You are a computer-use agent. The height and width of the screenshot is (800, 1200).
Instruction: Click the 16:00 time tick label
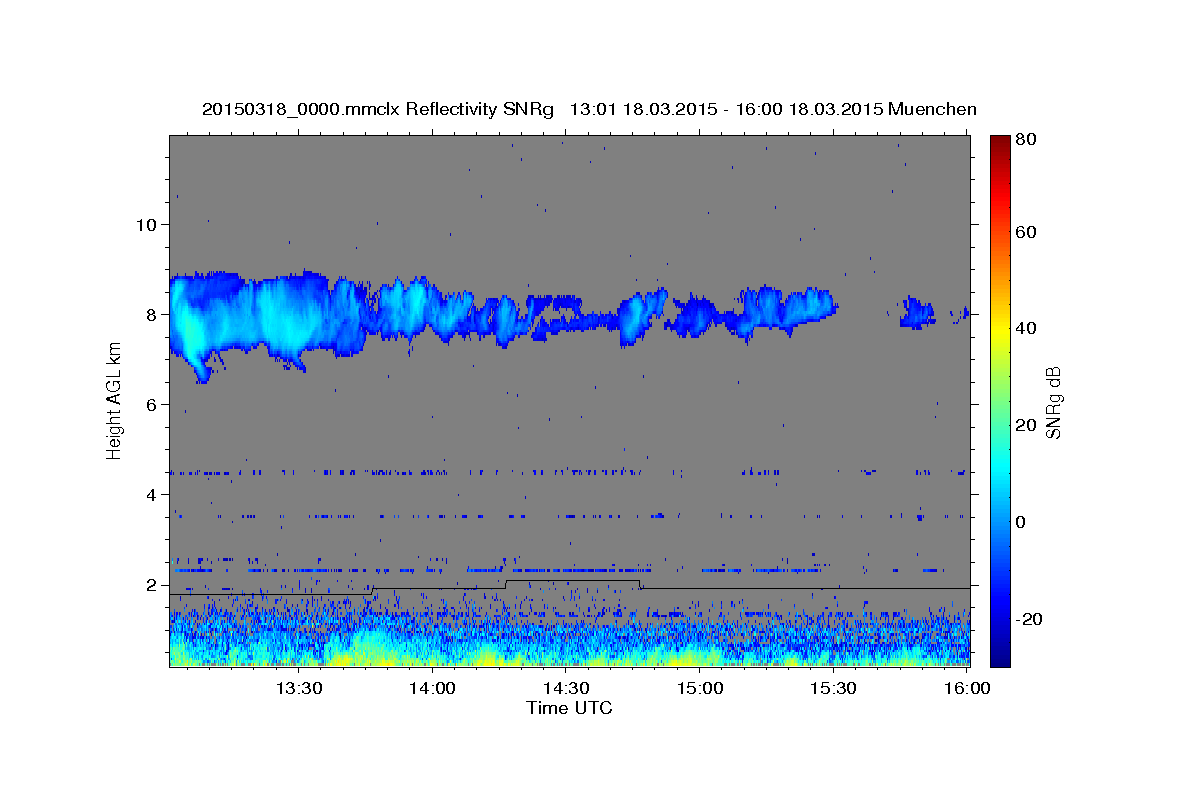(x=966, y=688)
